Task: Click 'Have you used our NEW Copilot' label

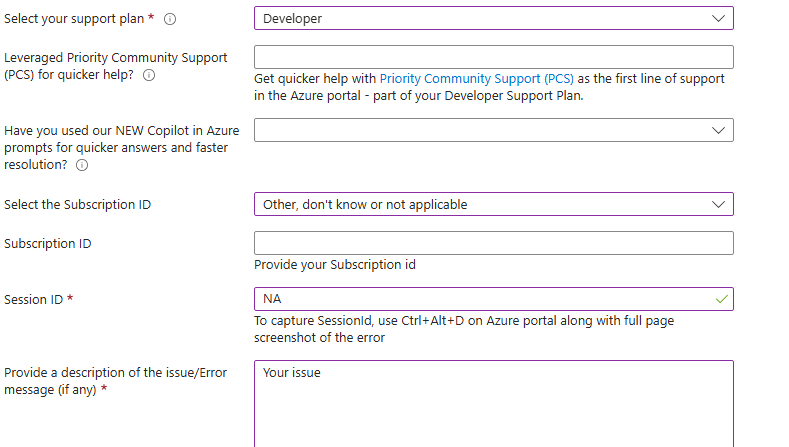Action: [x=121, y=147]
